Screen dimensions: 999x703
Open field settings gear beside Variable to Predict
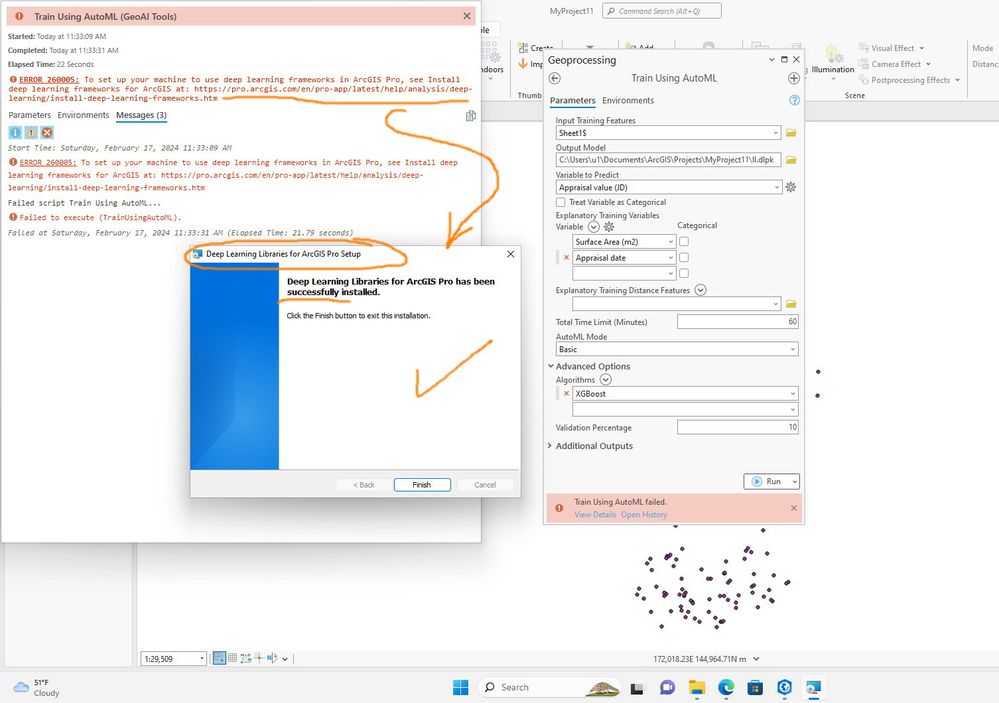[x=791, y=187]
